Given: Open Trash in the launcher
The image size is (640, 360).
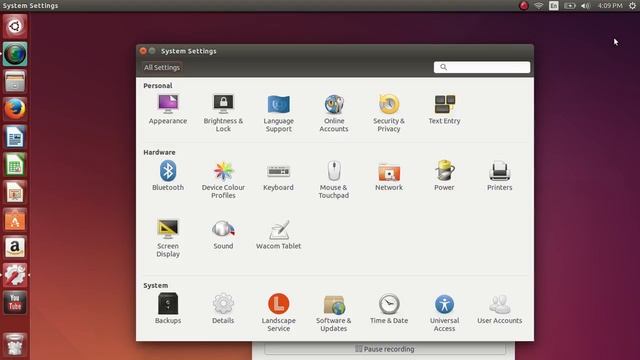Looking at the screenshot, I should coord(15,345).
